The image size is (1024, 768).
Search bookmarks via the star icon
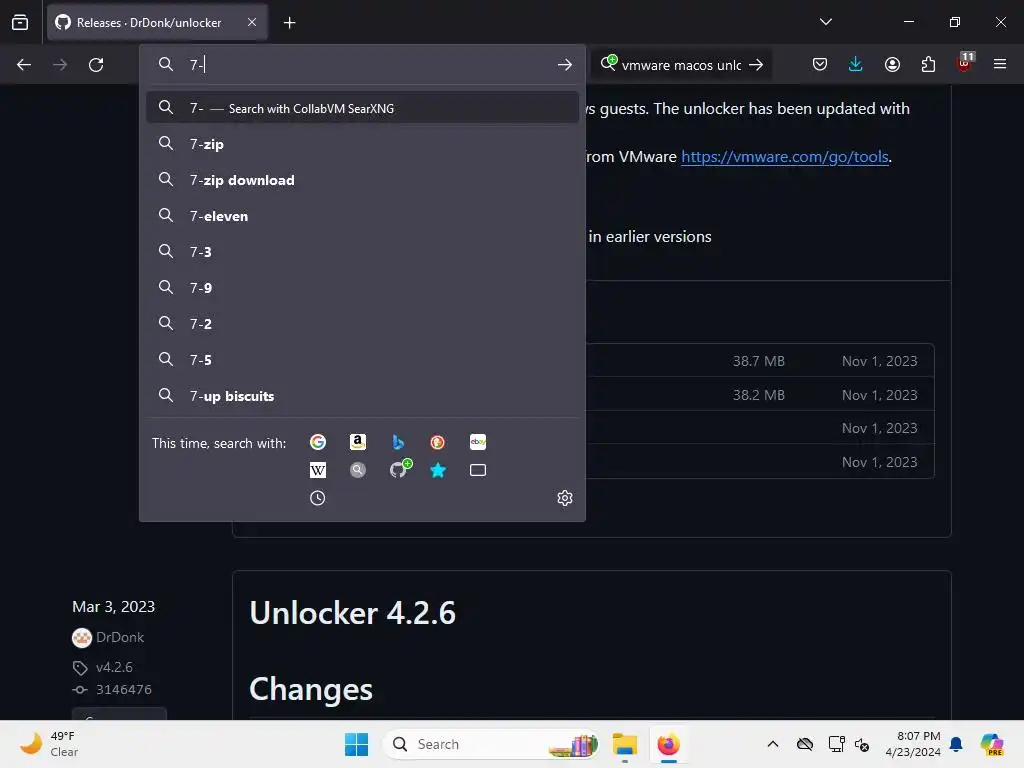pos(438,470)
